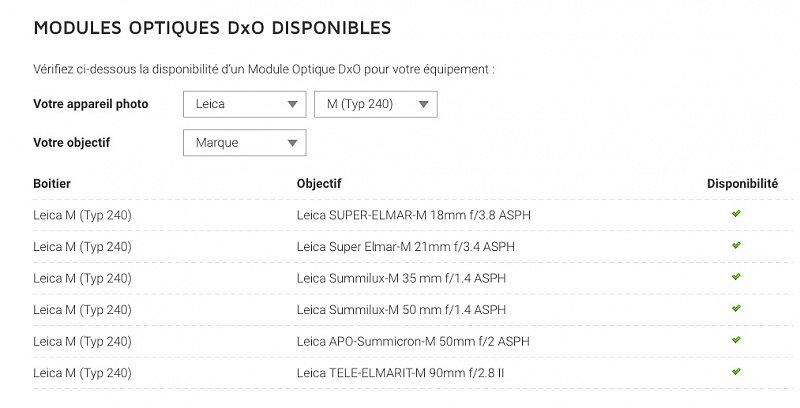
Task: Click the Boitier column header
Action: [52, 184]
